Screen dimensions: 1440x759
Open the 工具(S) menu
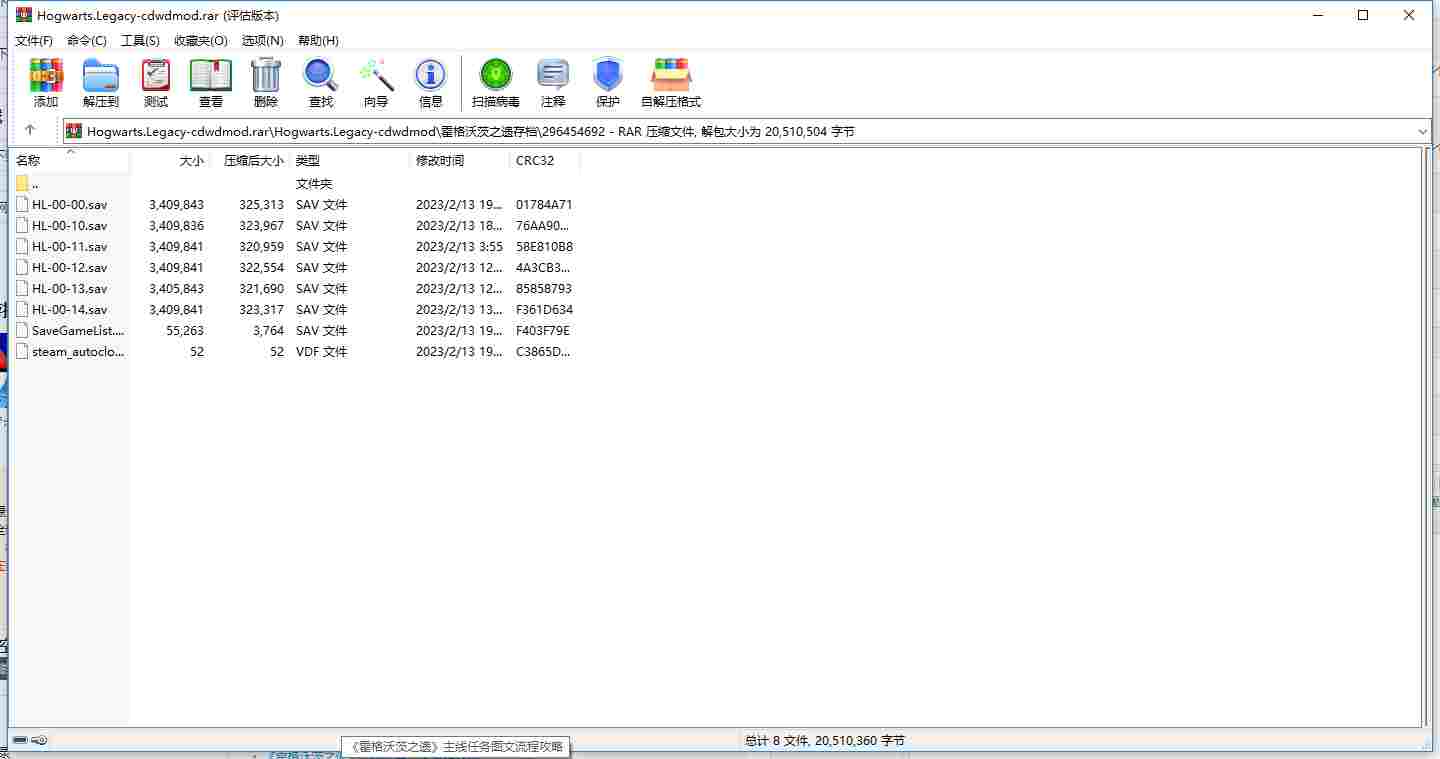(140, 41)
